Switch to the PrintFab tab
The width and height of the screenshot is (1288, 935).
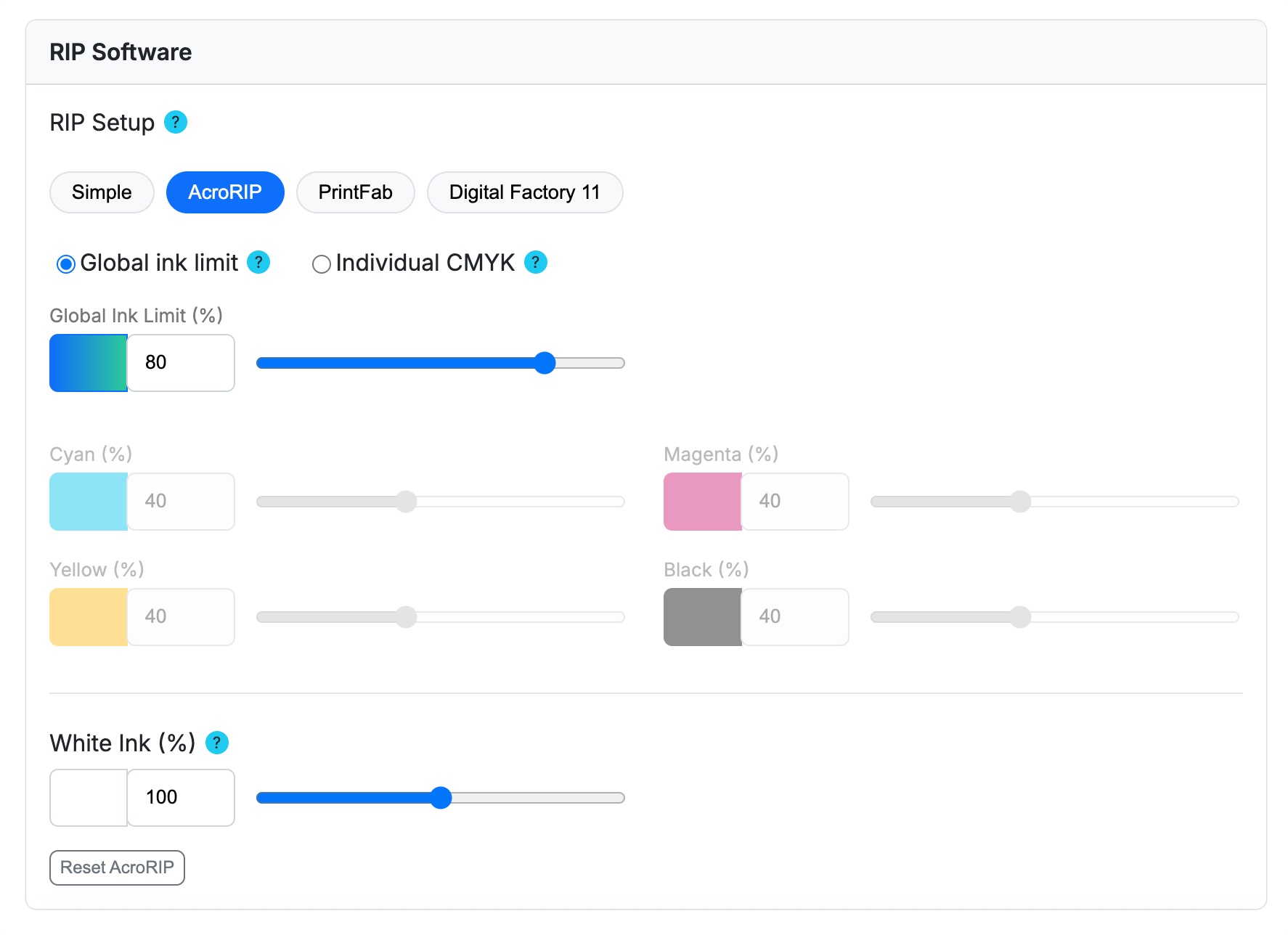click(355, 192)
